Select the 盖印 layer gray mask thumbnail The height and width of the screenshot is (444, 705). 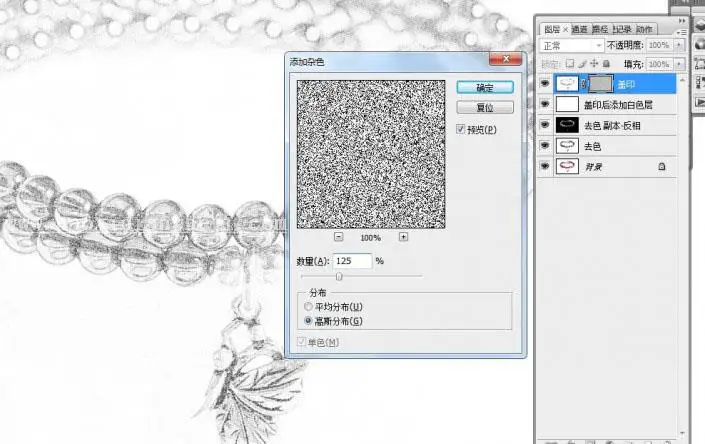601,84
